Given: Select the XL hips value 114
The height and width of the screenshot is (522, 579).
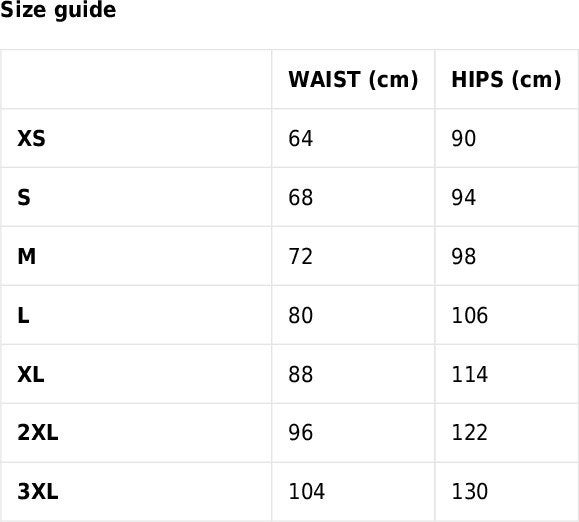Looking at the screenshot, I should [x=470, y=374].
